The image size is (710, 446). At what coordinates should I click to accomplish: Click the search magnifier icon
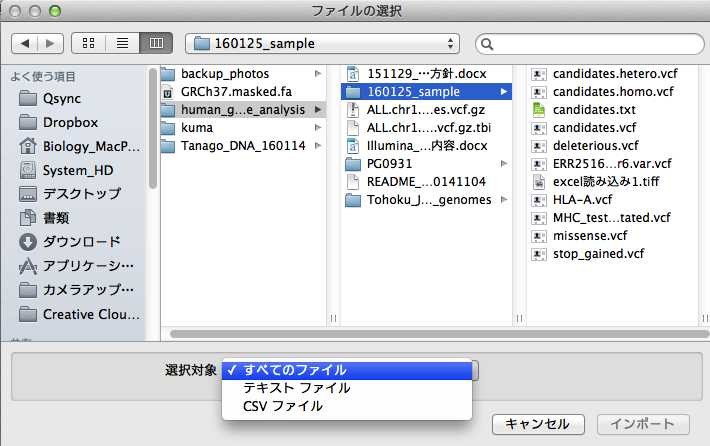pyautogui.click(x=487, y=44)
